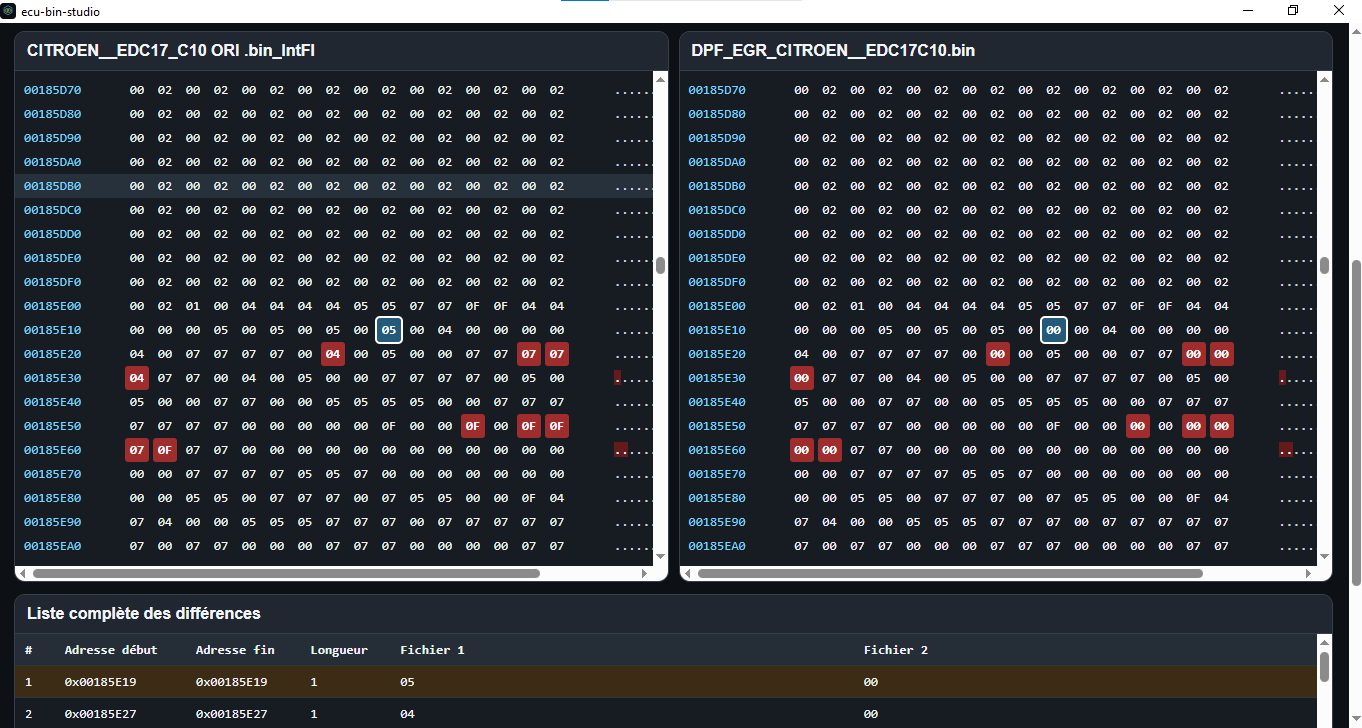Click the down arrow of the DPF_EGR pane vertical scrollbar

click(x=1325, y=556)
